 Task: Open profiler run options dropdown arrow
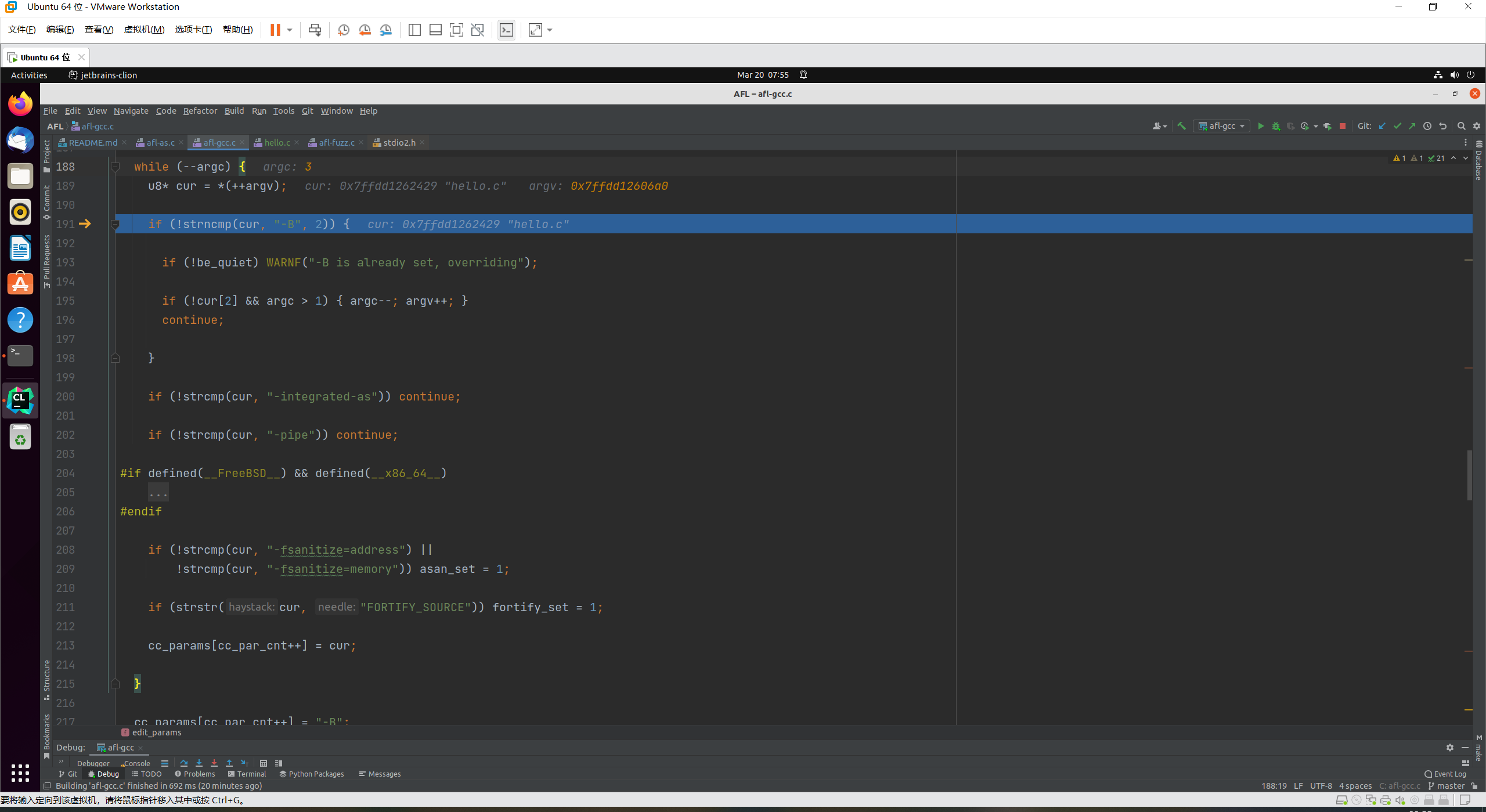(1315, 126)
